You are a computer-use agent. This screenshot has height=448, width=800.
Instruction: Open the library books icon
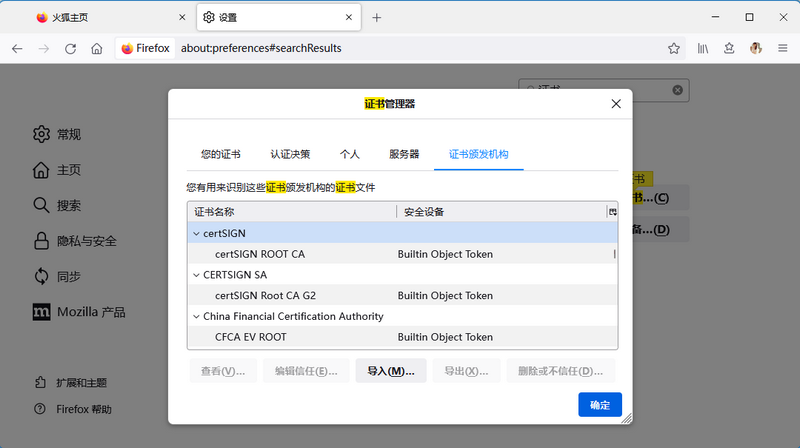[703, 48]
